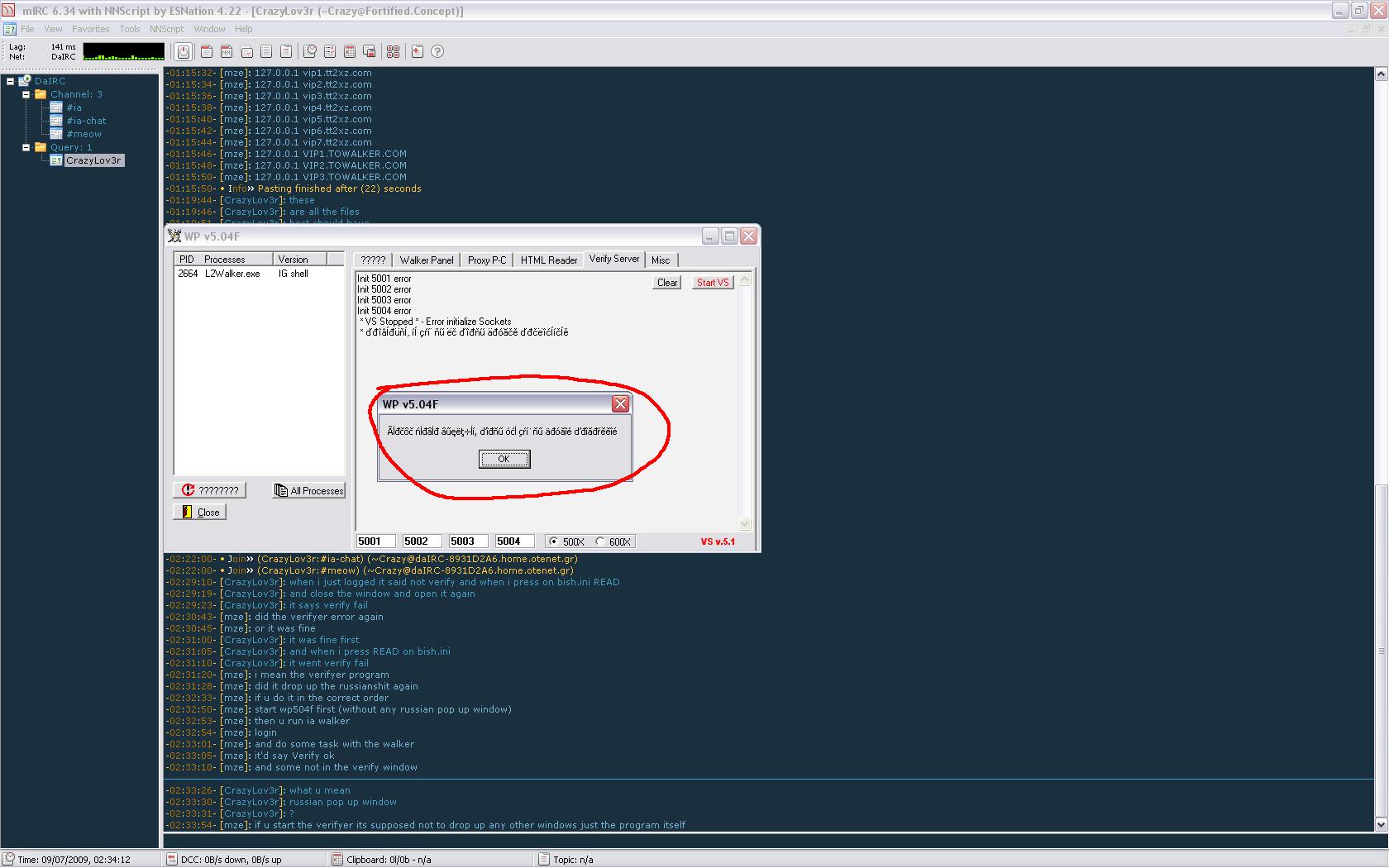Click the Start VS button
The image size is (1389, 868).
pyautogui.click(x=712, y=283)
